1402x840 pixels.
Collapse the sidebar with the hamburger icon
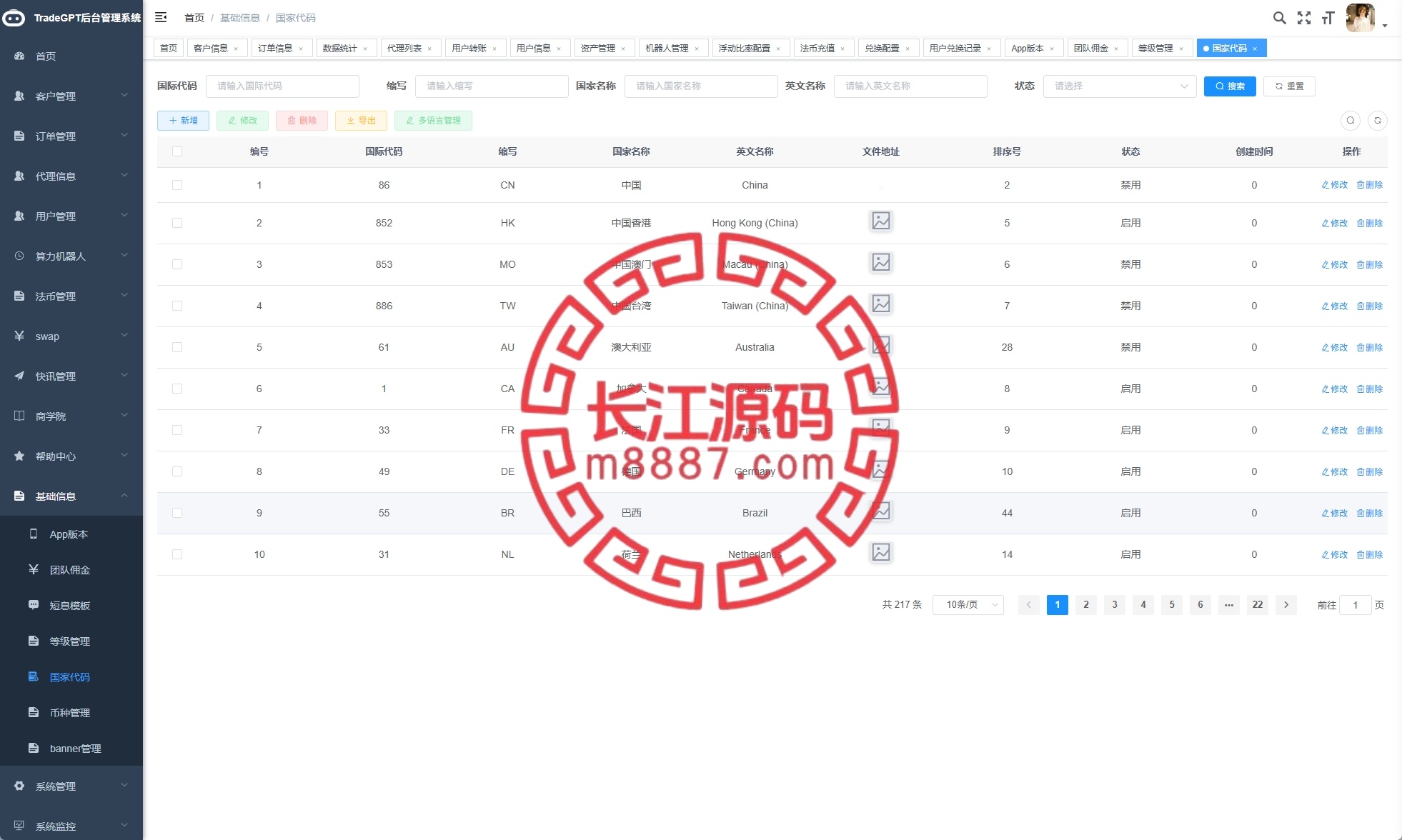coord(161,17)
